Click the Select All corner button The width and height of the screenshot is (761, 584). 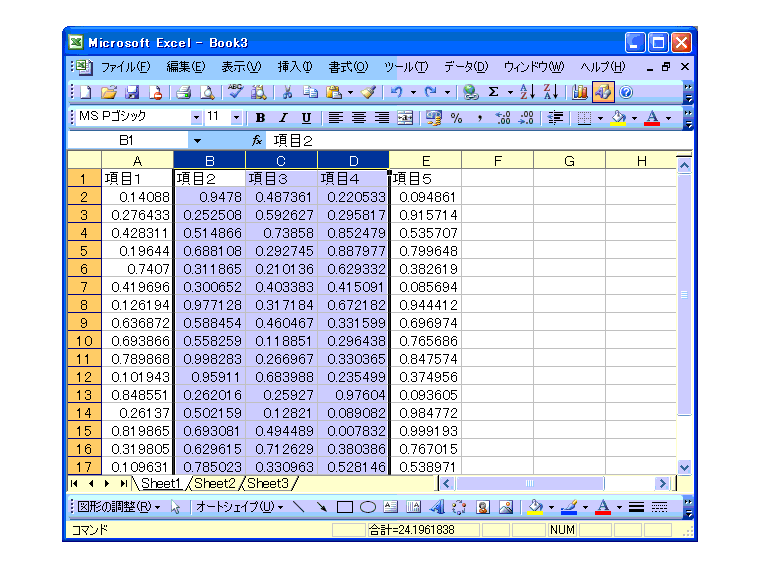click(84, 160)
